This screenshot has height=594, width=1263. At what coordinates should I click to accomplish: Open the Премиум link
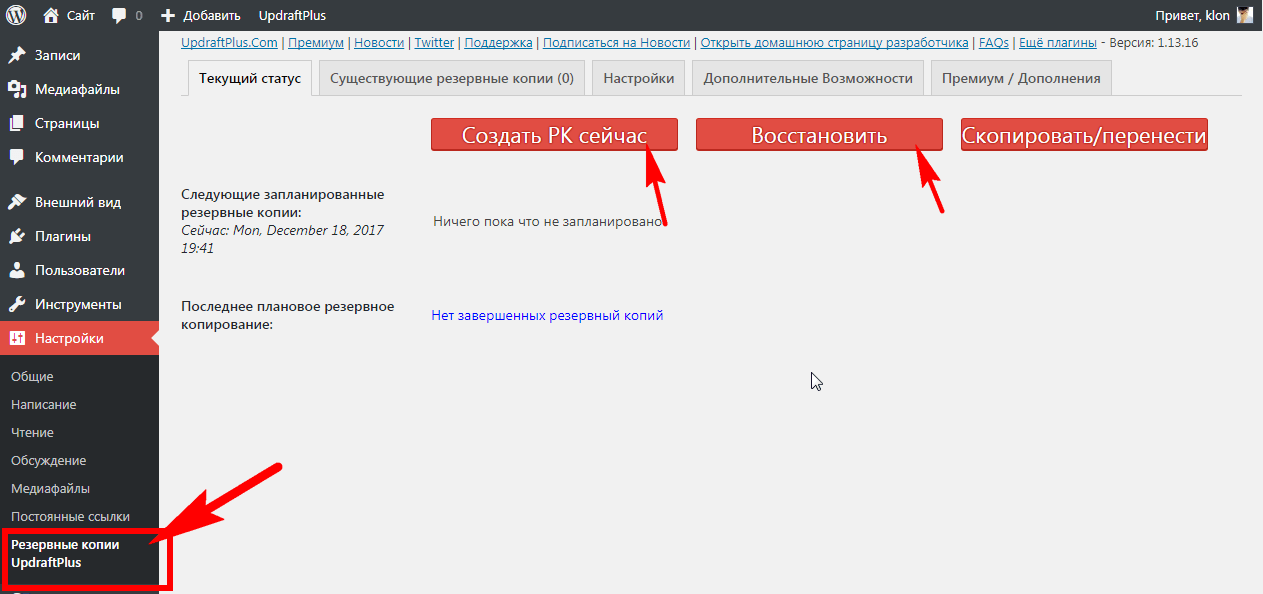(316, 43)
